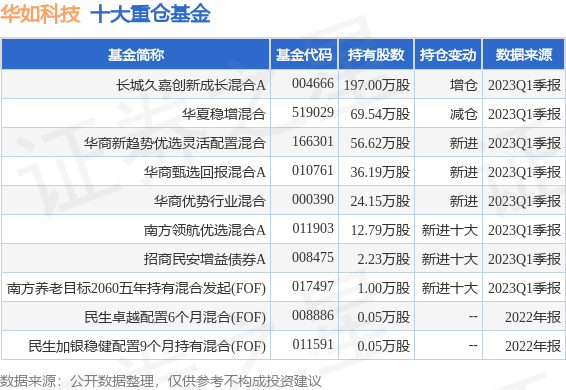Click the 数据来源 column header
This screenshot has height=390, width=566.
524,55
